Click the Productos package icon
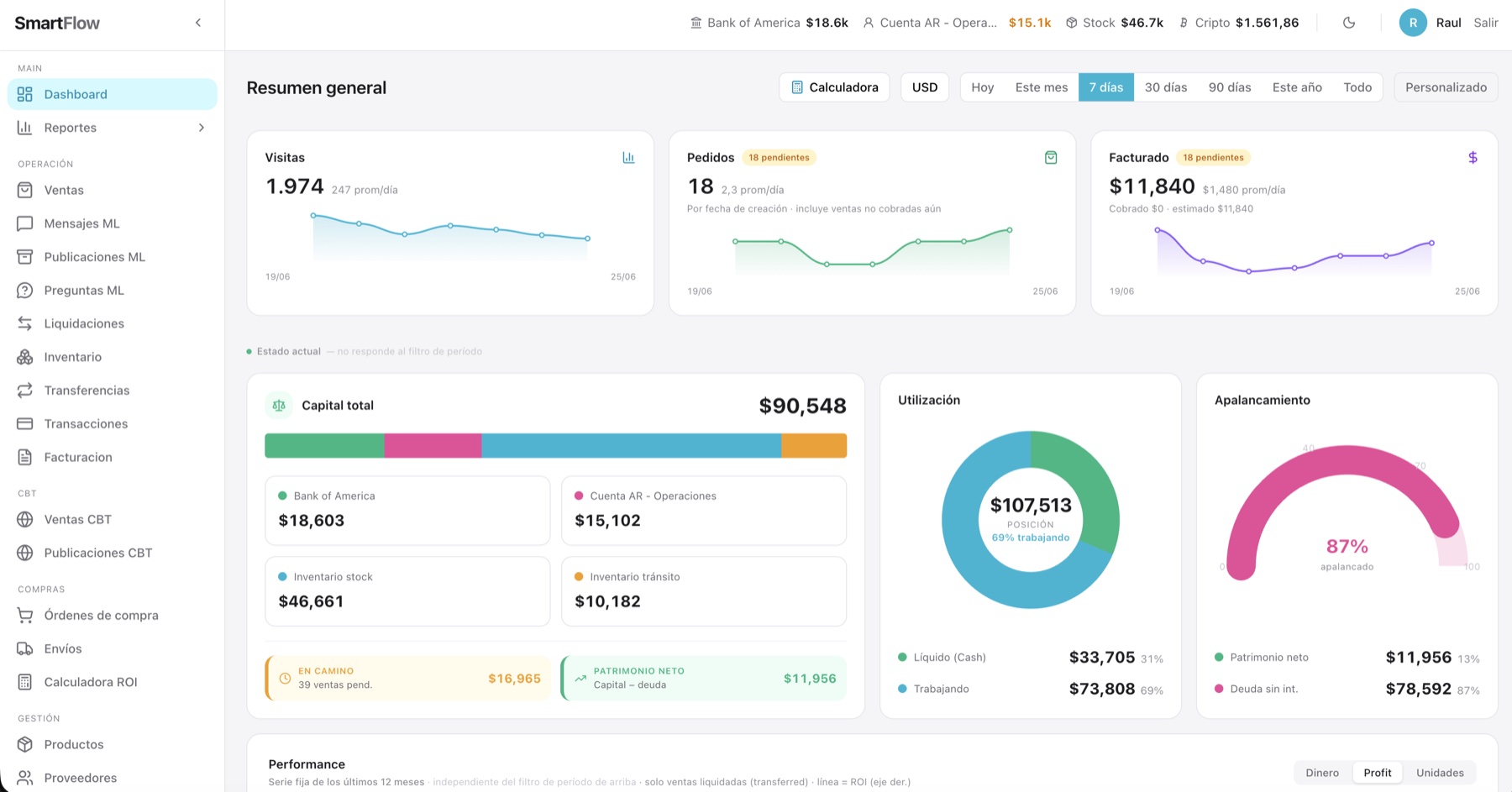Viewport: 1512px width, 792px height. point(25,744)
